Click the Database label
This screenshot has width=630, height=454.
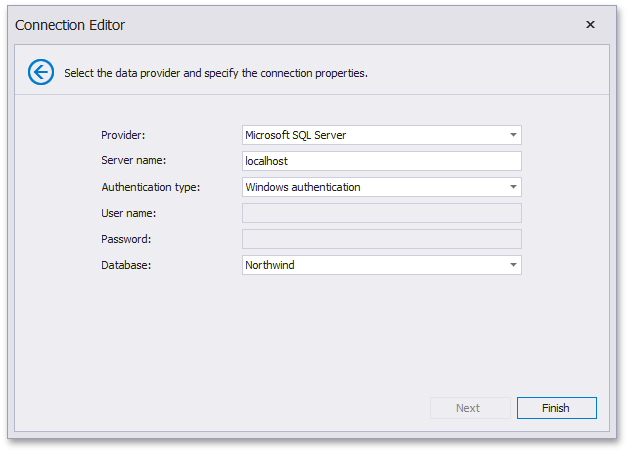[126, 265]
